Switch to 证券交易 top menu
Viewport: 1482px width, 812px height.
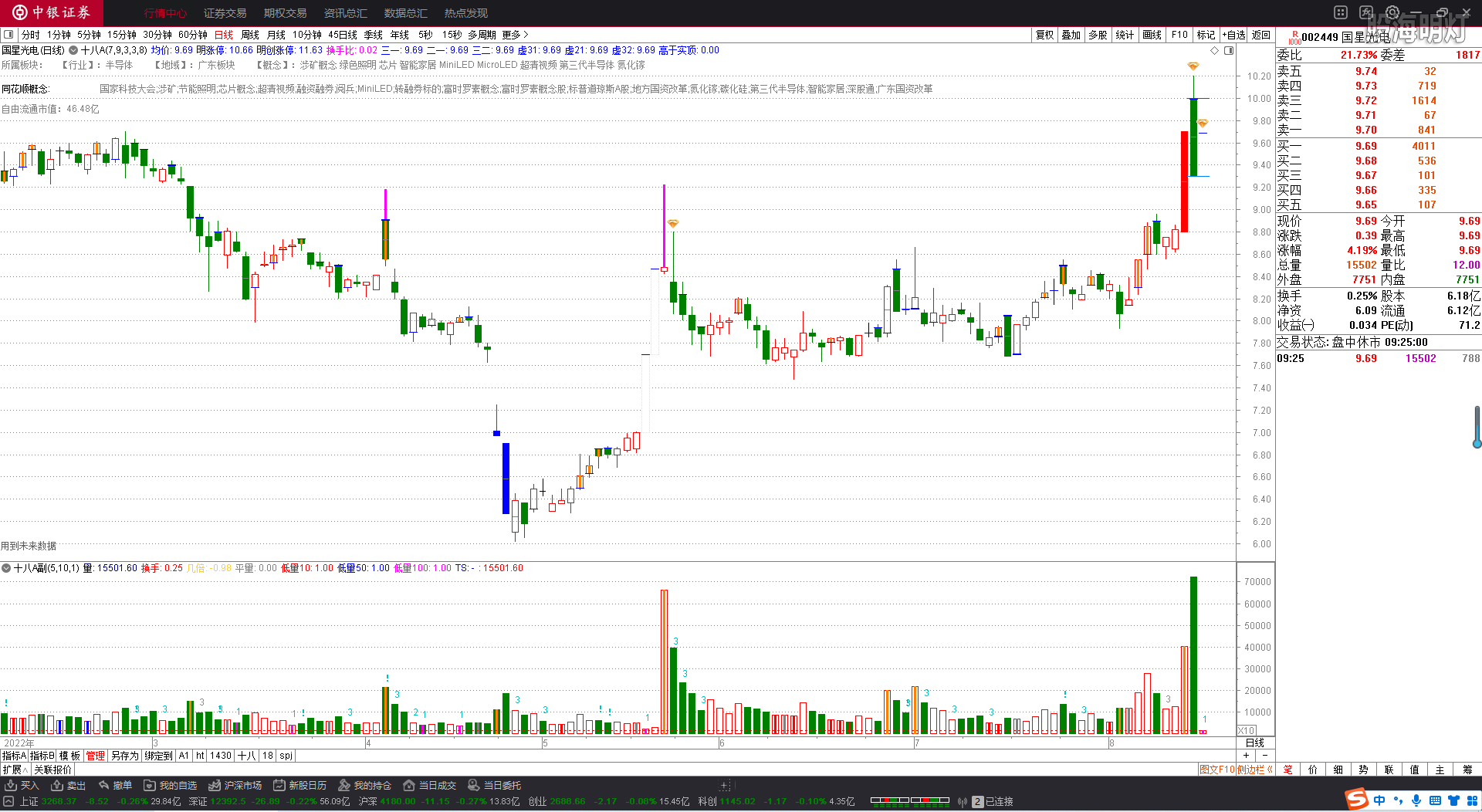point(225,13)
